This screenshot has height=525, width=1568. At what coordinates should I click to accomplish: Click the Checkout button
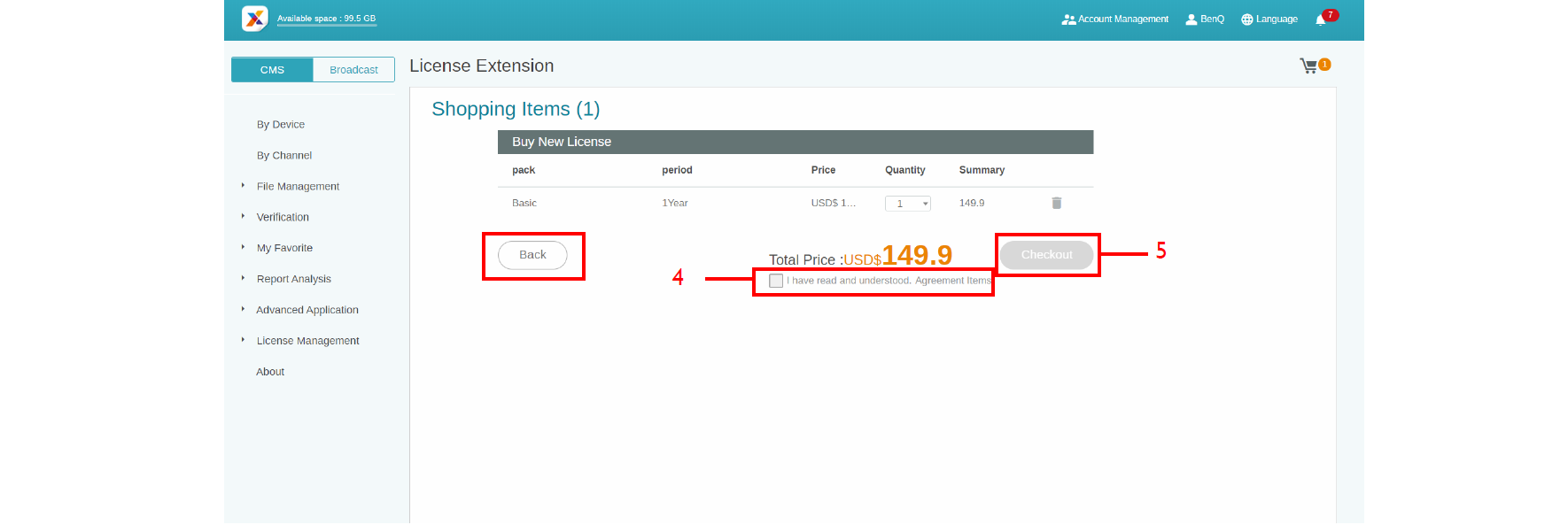point(1046,255)
